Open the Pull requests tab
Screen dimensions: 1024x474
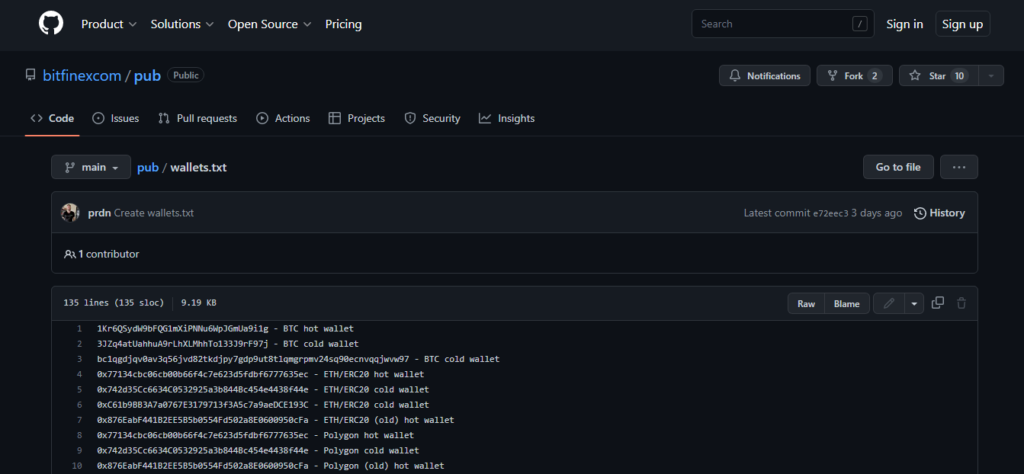pyautogui.click(x=197, y=118)
